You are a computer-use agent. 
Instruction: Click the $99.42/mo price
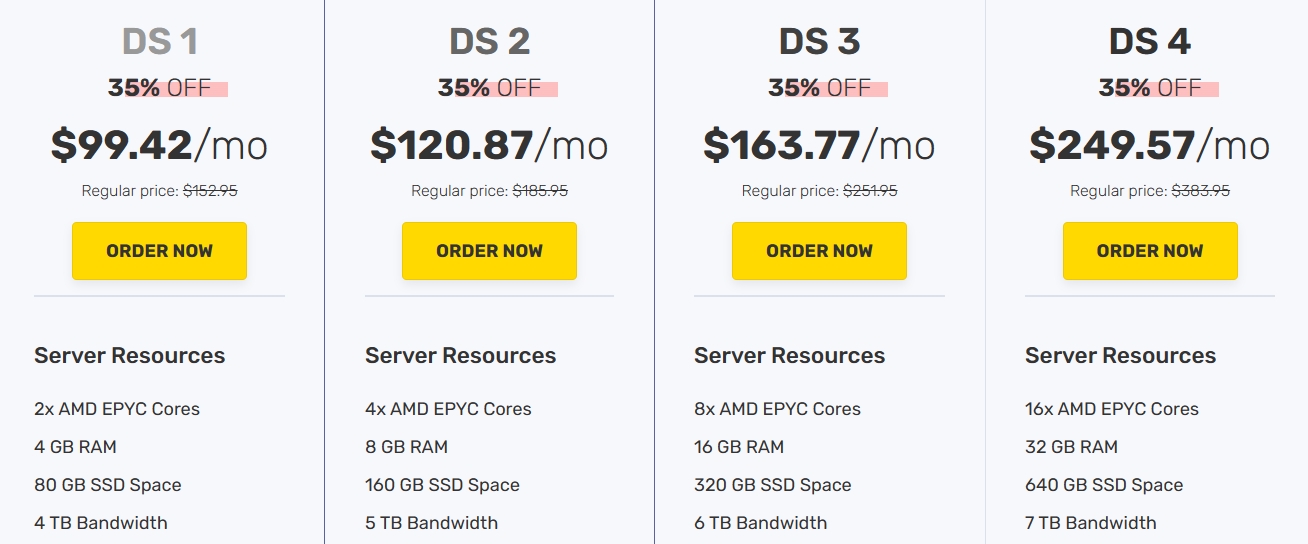[x=159, y=145]
